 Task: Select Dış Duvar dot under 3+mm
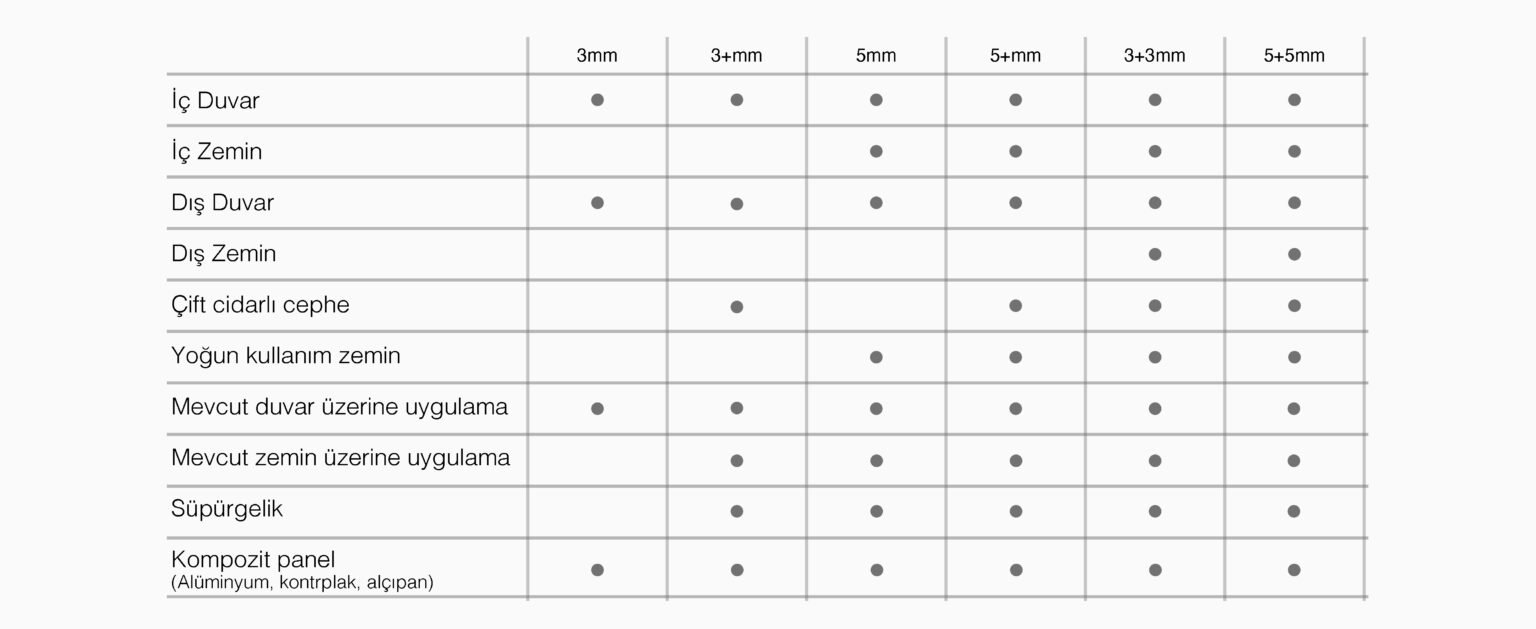[x=737, y=203]
